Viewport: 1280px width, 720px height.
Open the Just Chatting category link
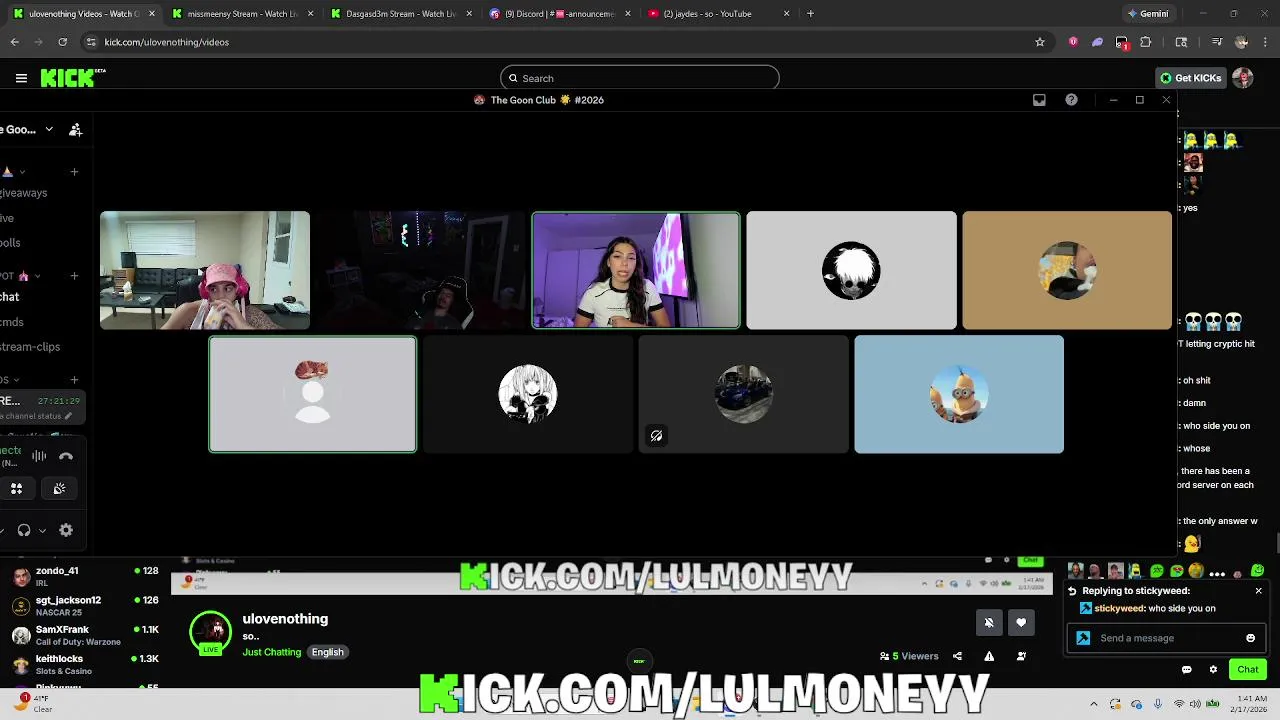coord(271,652)
